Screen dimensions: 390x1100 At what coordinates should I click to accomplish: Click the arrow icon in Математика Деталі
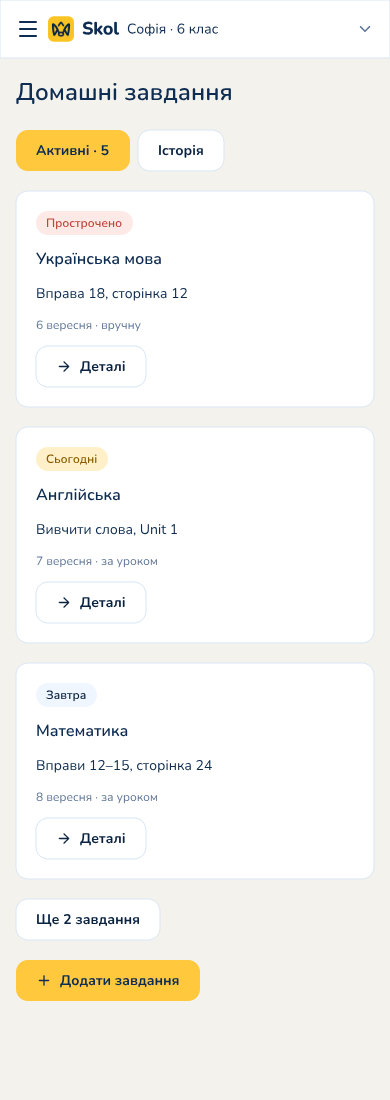pos(64,838)
